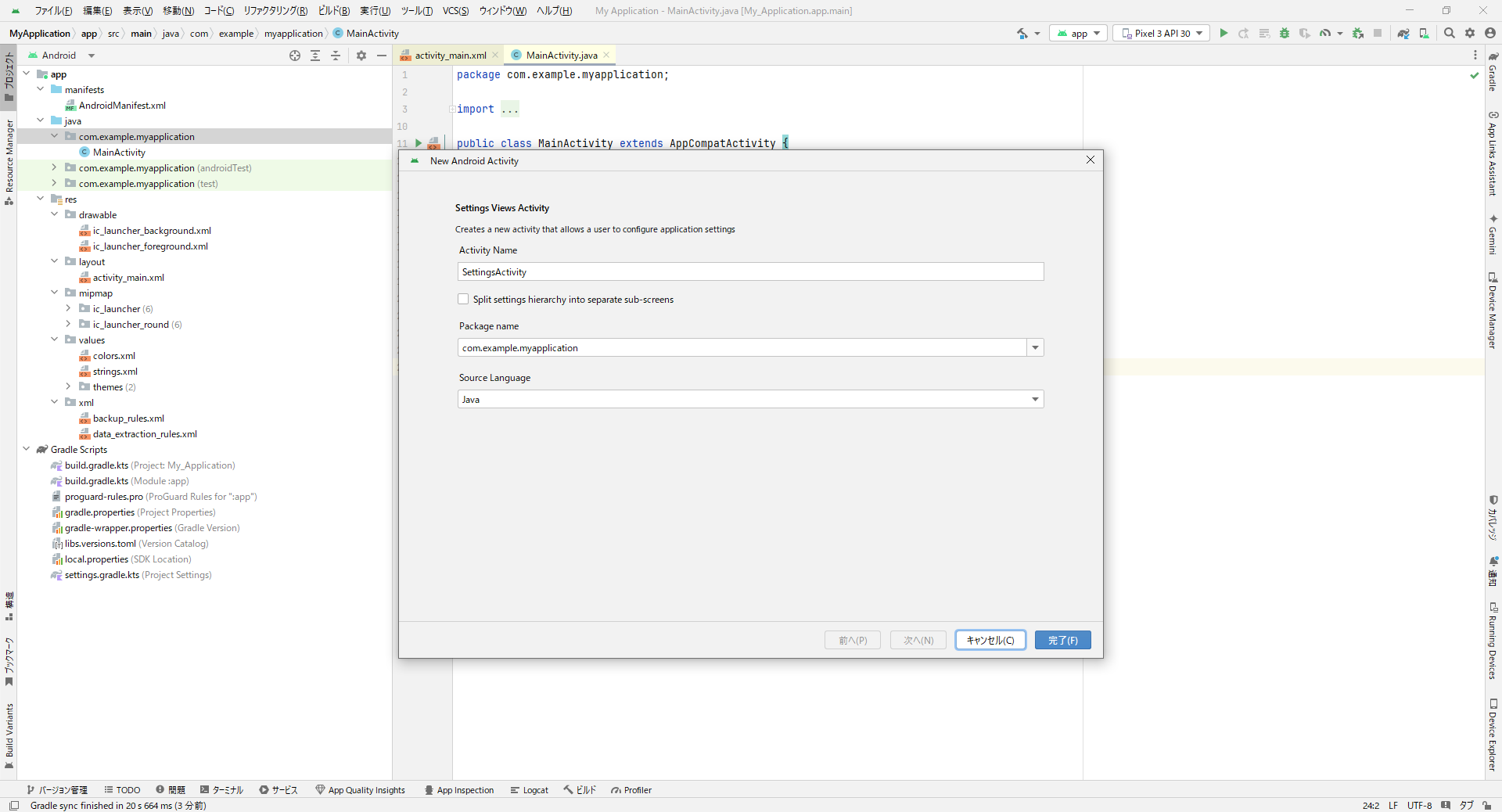Click the green Run app button

click(1224, 33)
